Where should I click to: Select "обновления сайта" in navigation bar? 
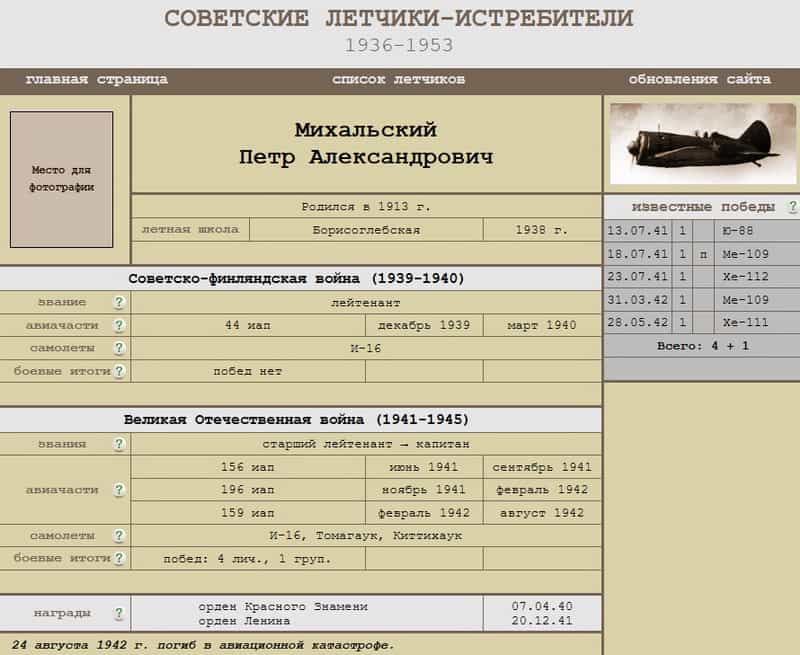click(x=699, y=80)
